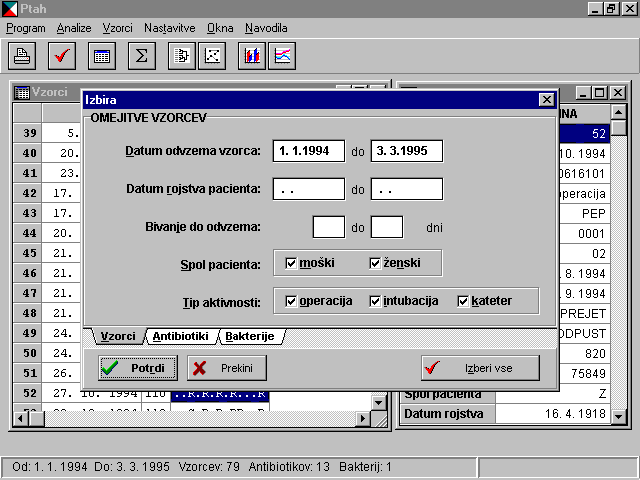This screenshot has width=640, height=480.
Task: Click Vzorci window scroll down arrow
Action: [378, 403]
